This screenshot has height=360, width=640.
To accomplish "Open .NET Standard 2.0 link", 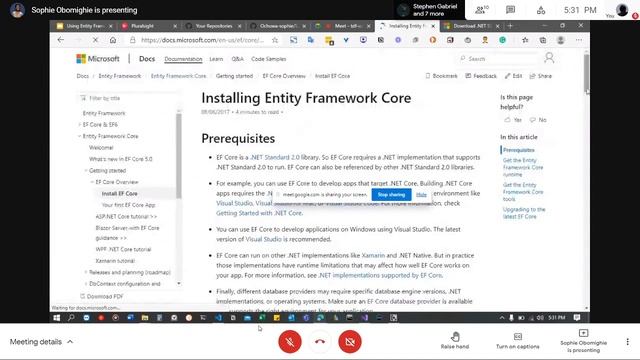I will point(275,157).
